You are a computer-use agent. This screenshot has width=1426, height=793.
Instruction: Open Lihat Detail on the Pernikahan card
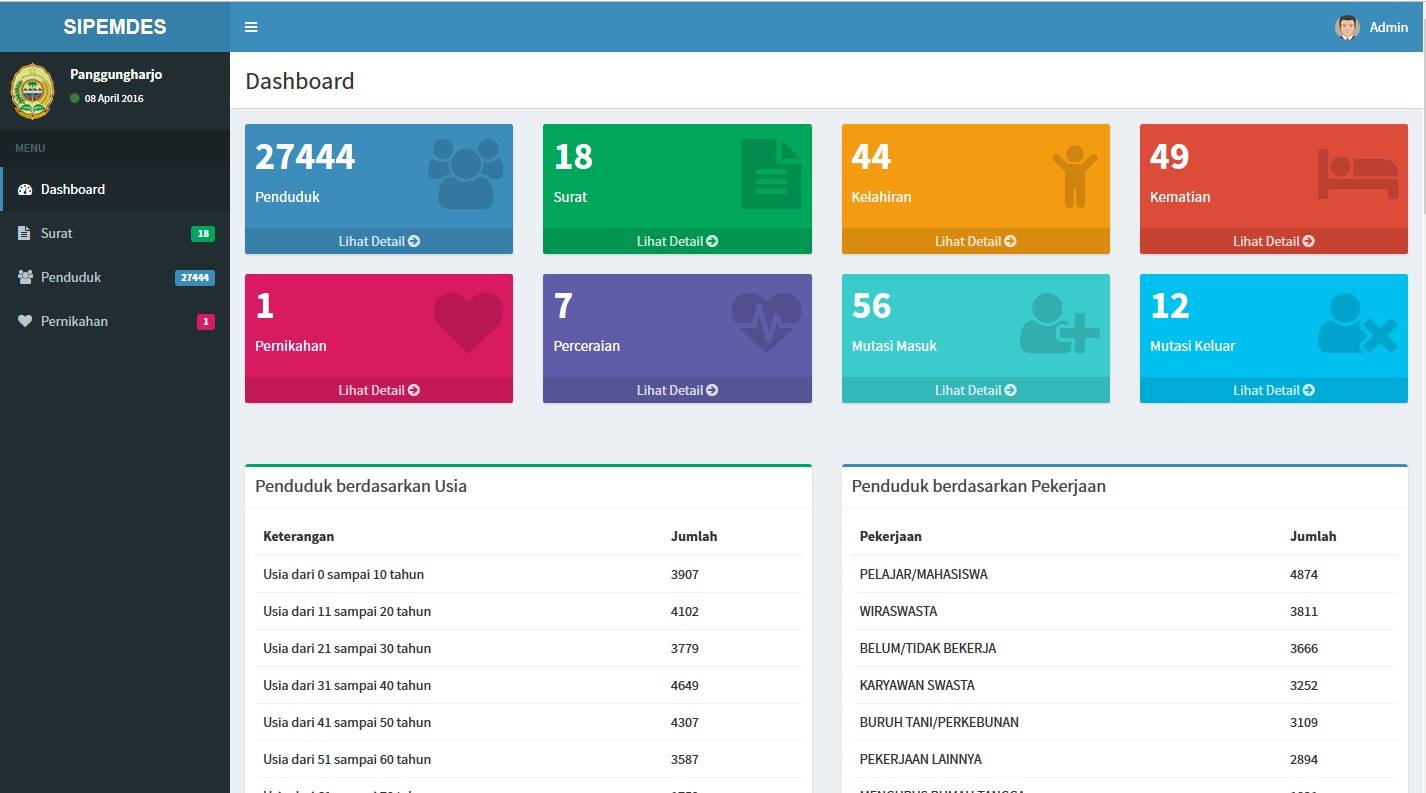click(379, 390)
